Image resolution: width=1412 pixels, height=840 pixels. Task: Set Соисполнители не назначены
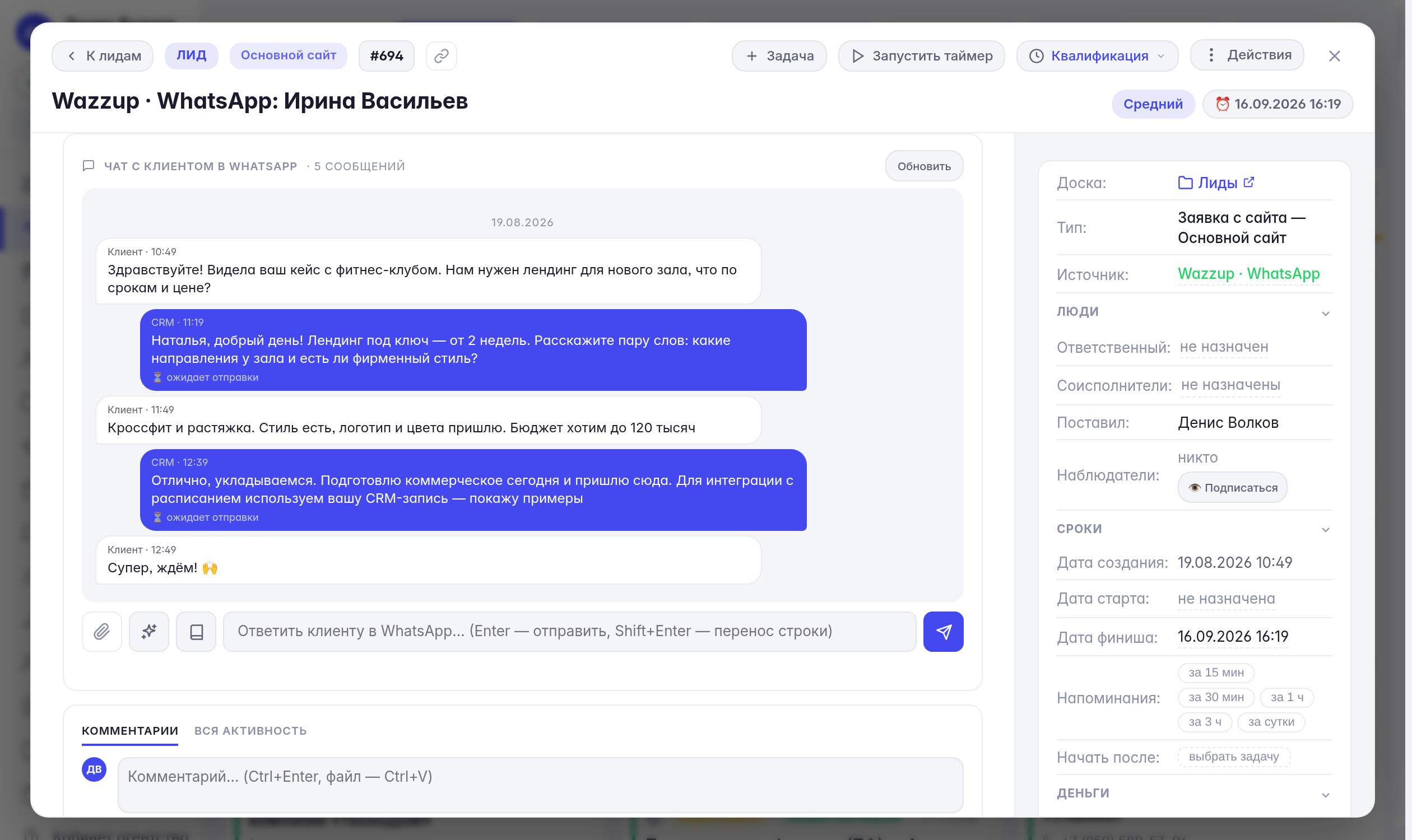[1230, 385]
